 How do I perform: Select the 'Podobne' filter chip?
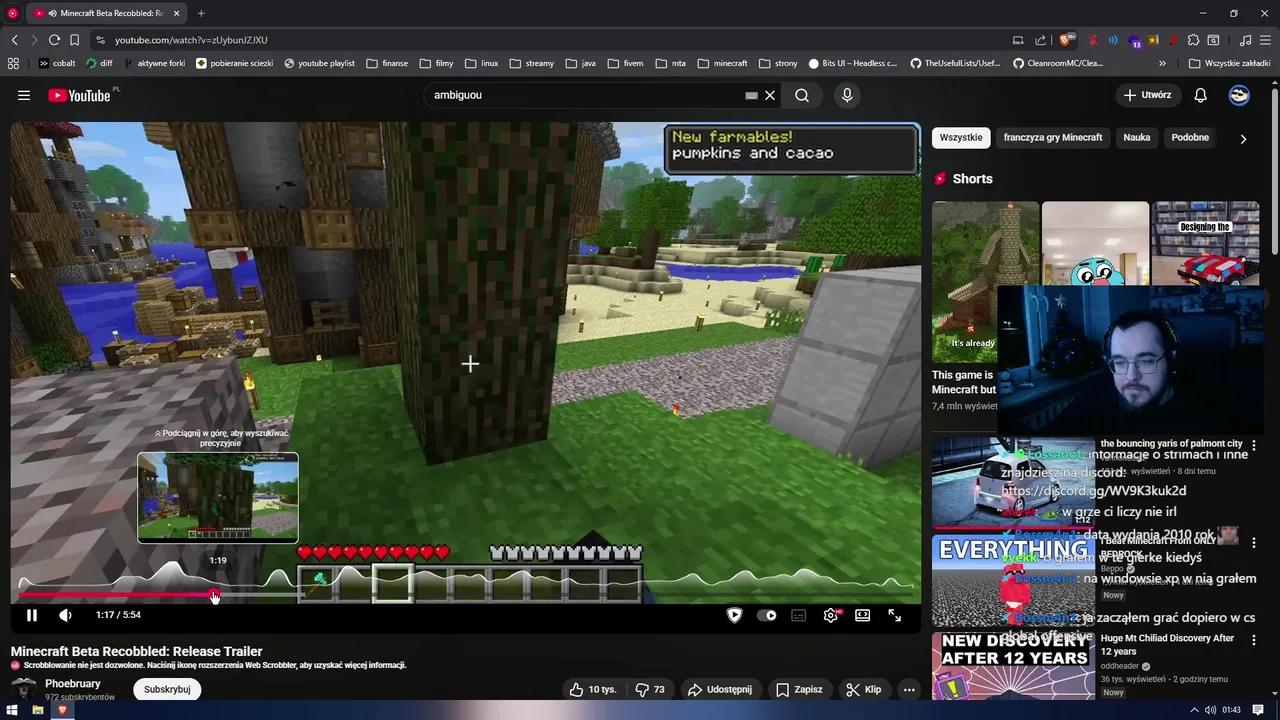click(x=1190, y=137)
